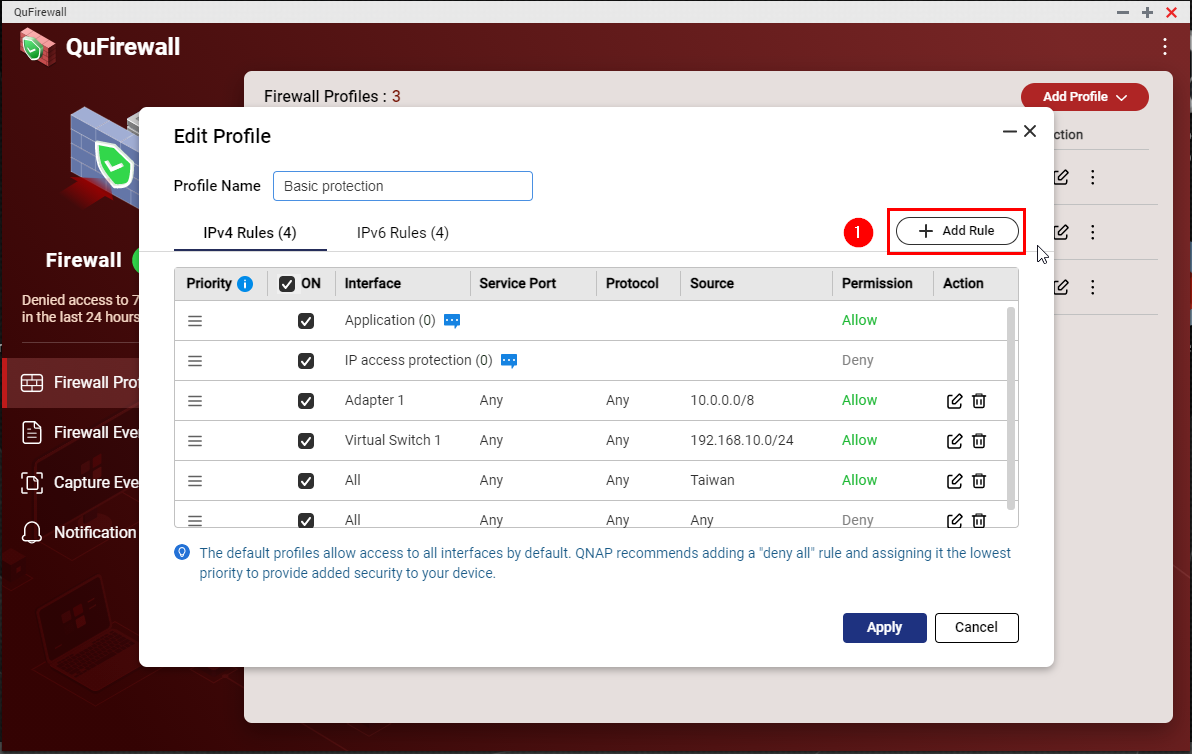Open more options for first profile row
1192x754 pixels.
point(1093,177)
